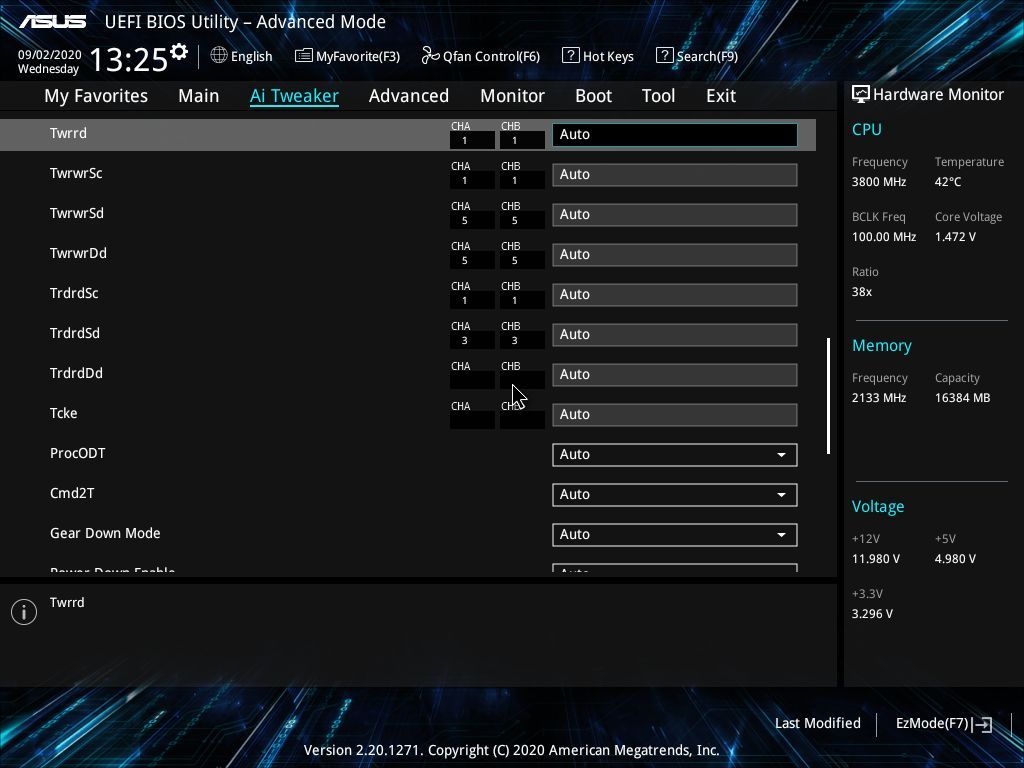Select the Tcke setting label

click(63, 413)
